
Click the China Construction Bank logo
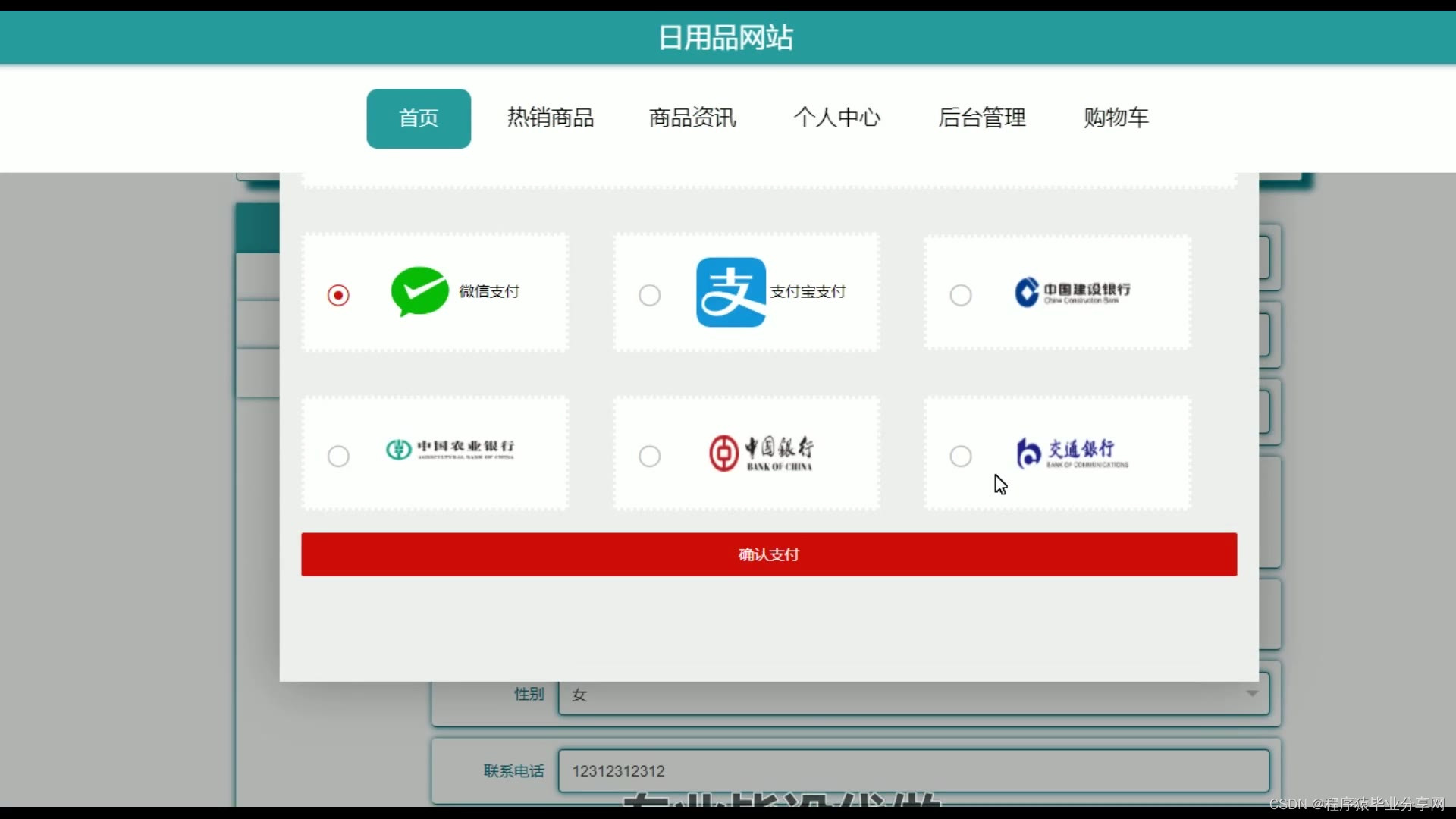tap(1072, 293)
